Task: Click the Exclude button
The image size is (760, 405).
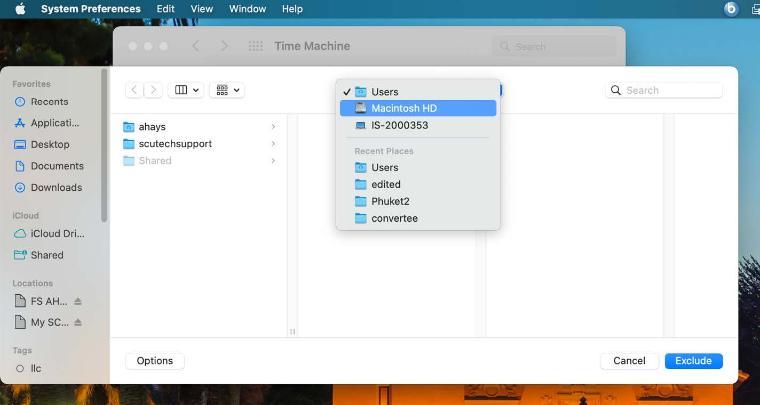Action: coord(694,361)
